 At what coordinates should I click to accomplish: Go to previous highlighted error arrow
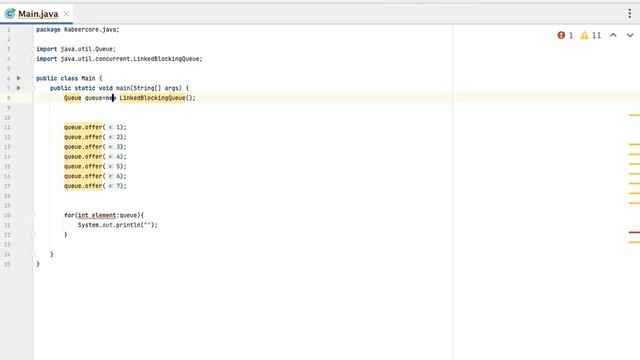pyautogui.click(x=613, y=36)
